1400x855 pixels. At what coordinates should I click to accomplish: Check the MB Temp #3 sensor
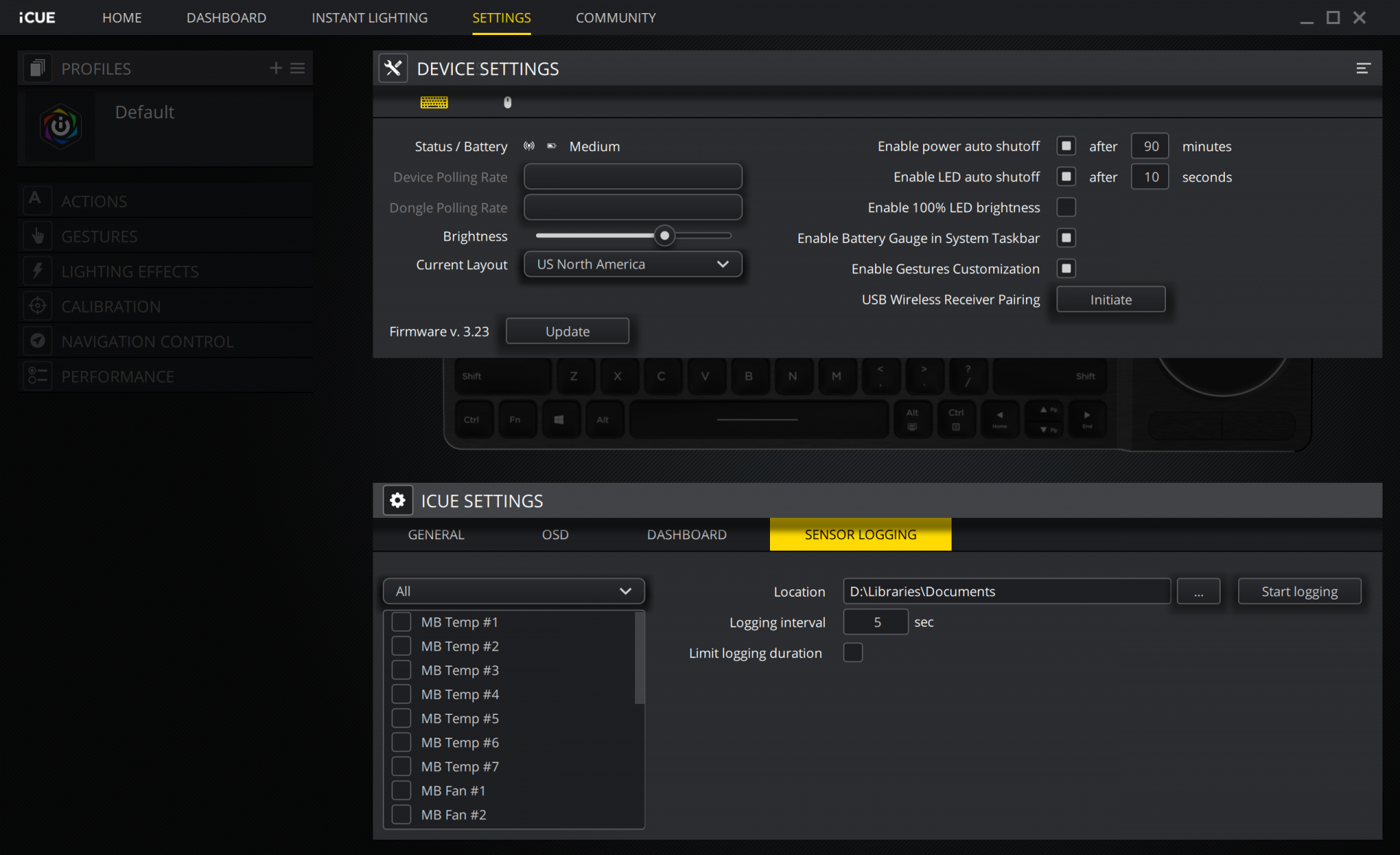401,670
